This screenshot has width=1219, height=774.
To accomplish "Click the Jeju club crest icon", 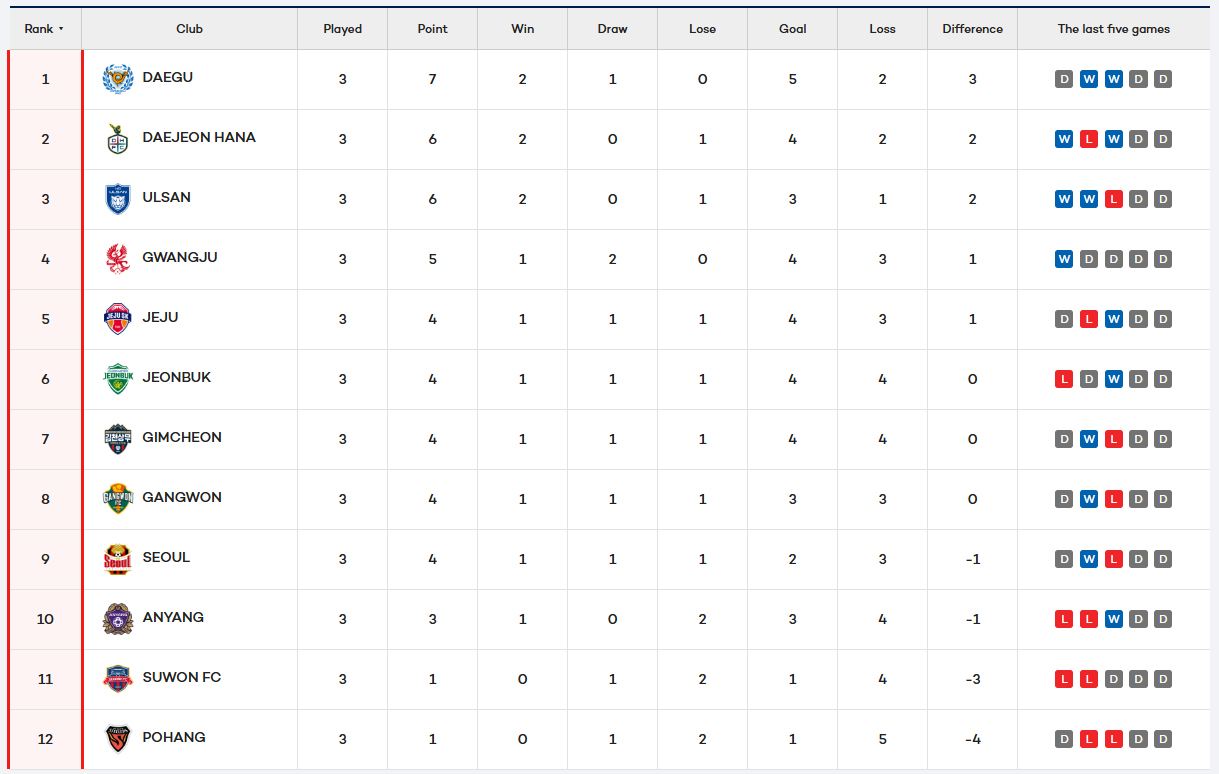I will pos(118,319).
